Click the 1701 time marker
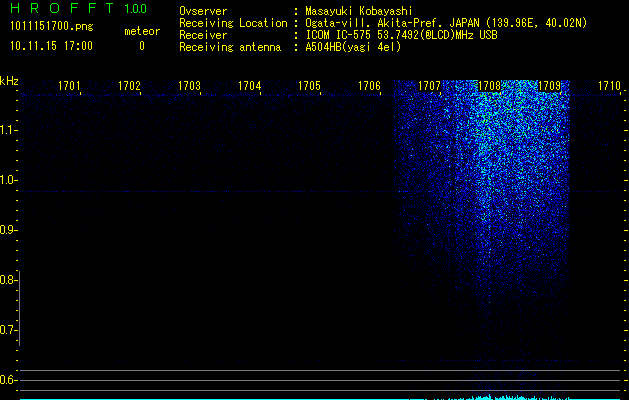Viewport: 629px width, 400px height. pos(69,86)
